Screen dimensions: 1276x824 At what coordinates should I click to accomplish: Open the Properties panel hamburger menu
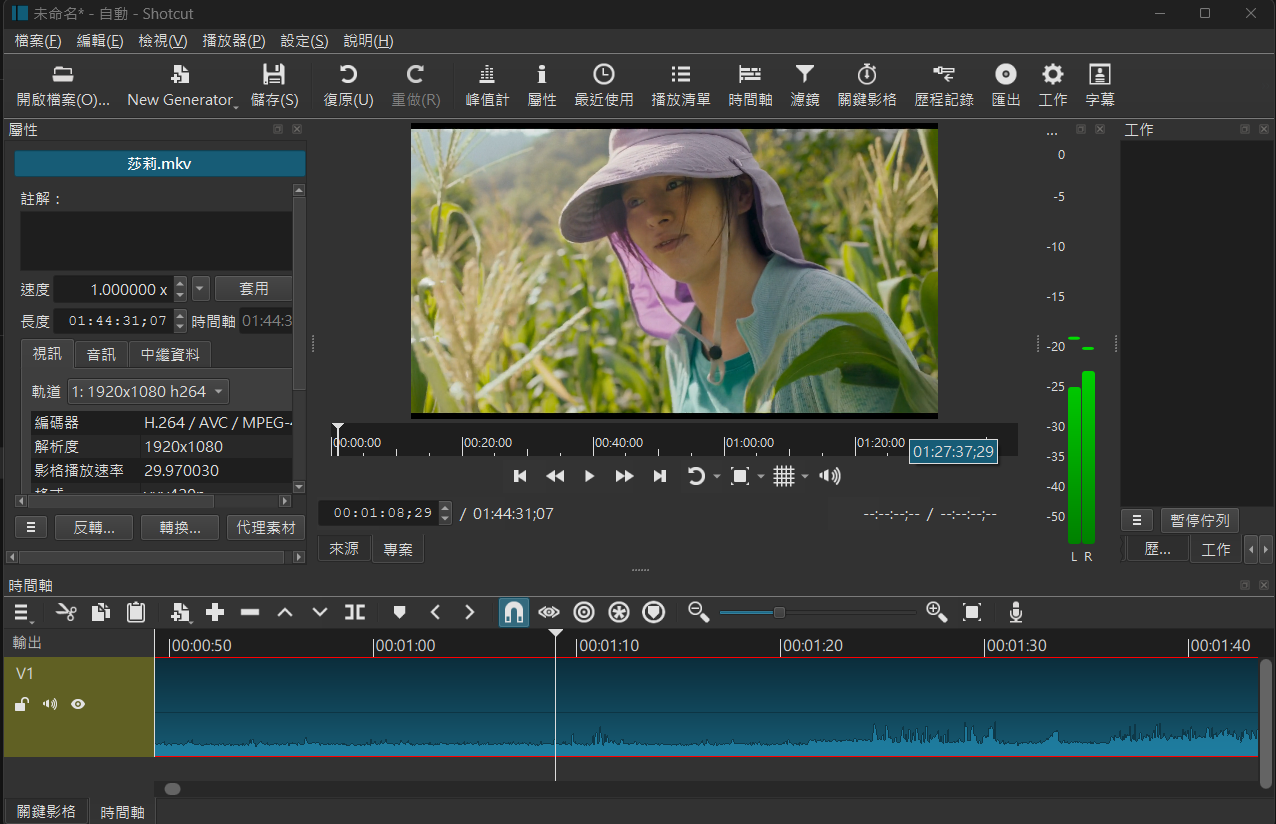[31, 527]
